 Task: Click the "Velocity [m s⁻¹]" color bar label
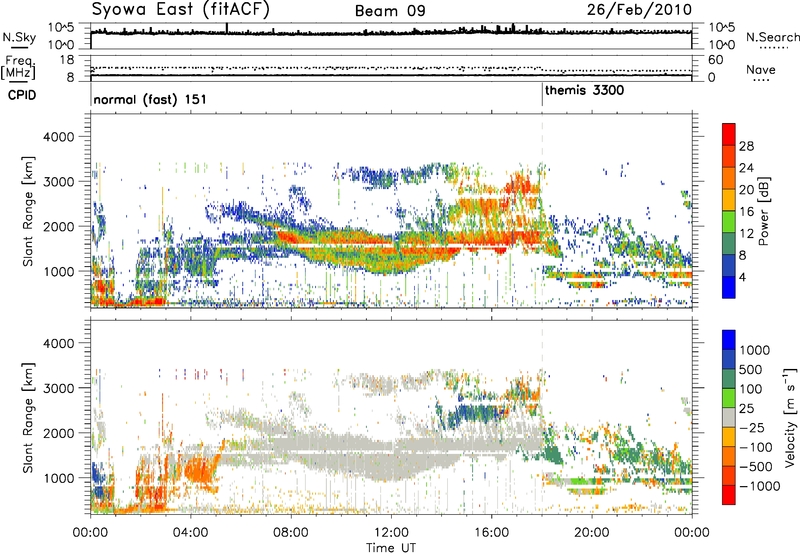click(790, 417)
